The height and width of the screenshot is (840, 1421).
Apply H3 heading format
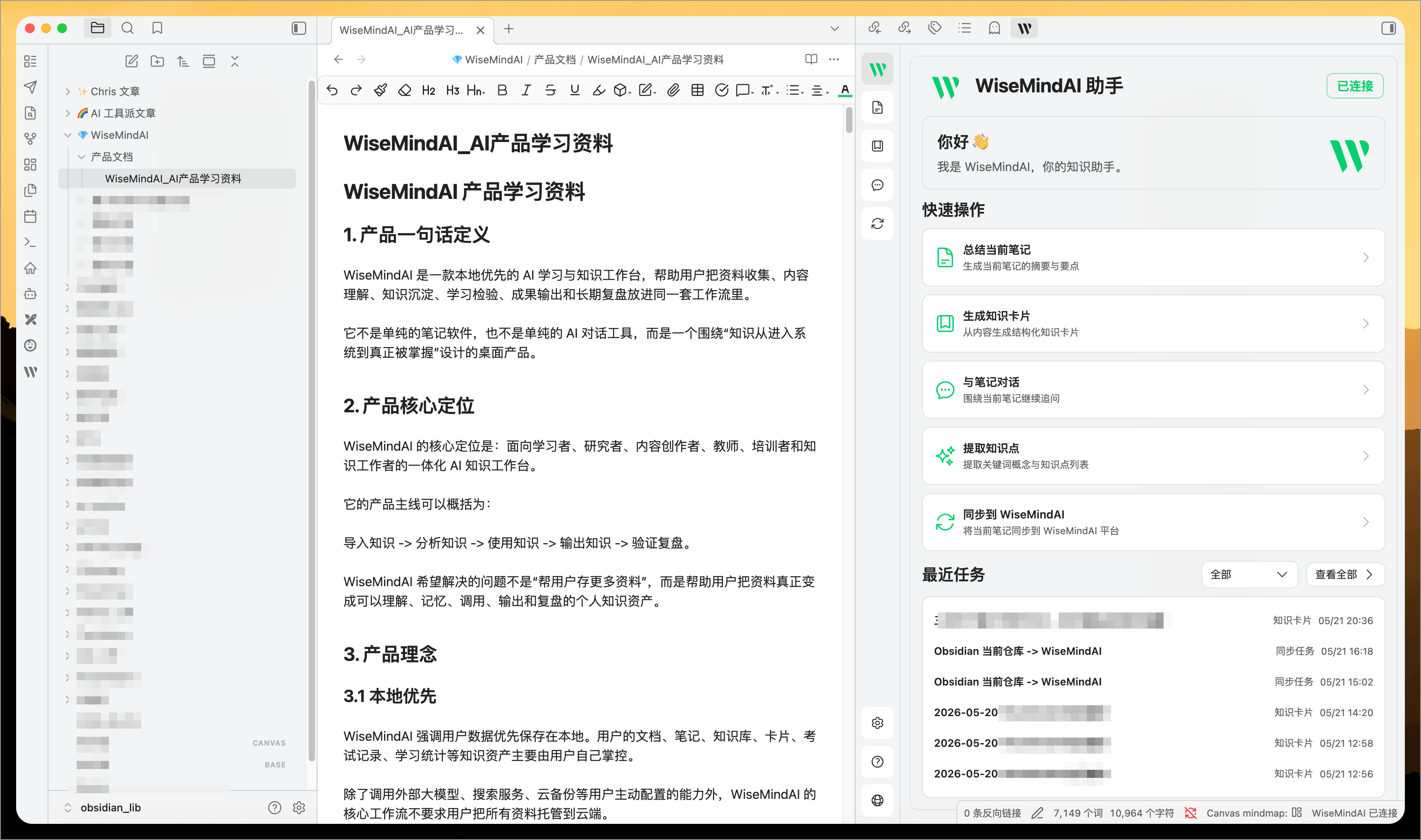tap(453, 90)
